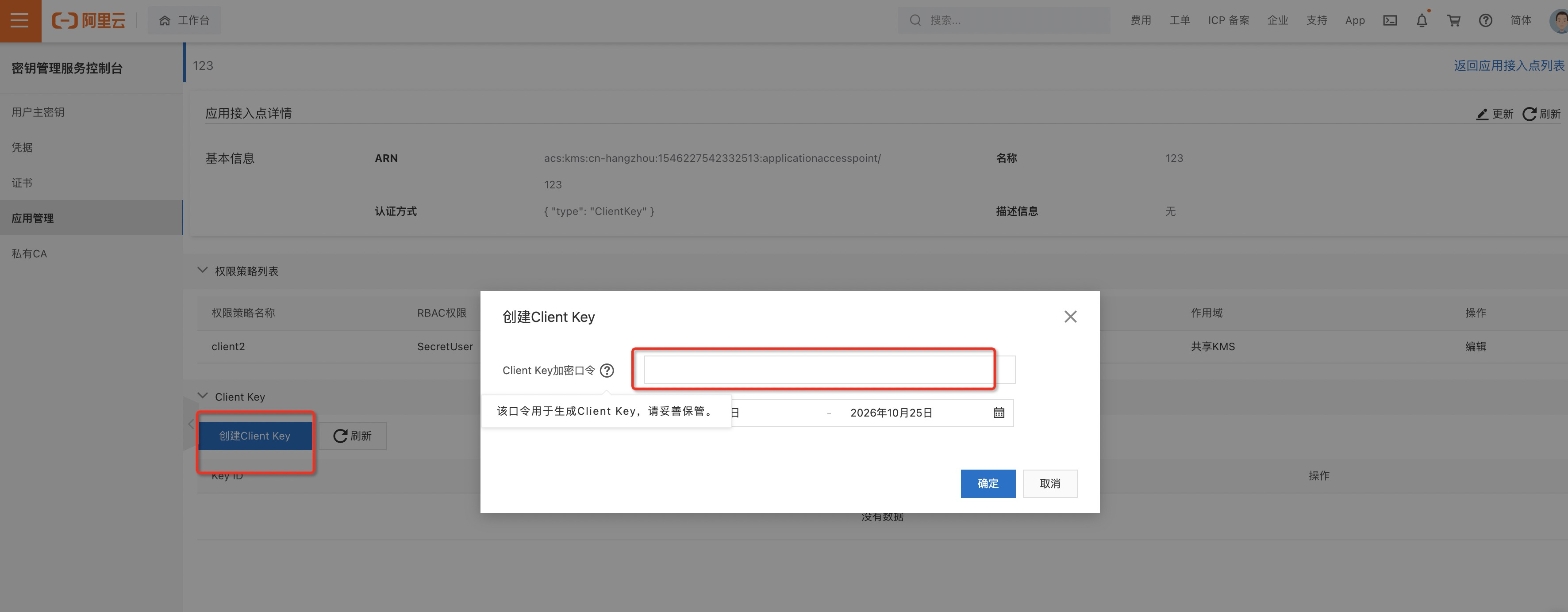Screen dimensions: 1568x612
Task: Click 返回应用接入点列表 link
Action: (1508, 66)
